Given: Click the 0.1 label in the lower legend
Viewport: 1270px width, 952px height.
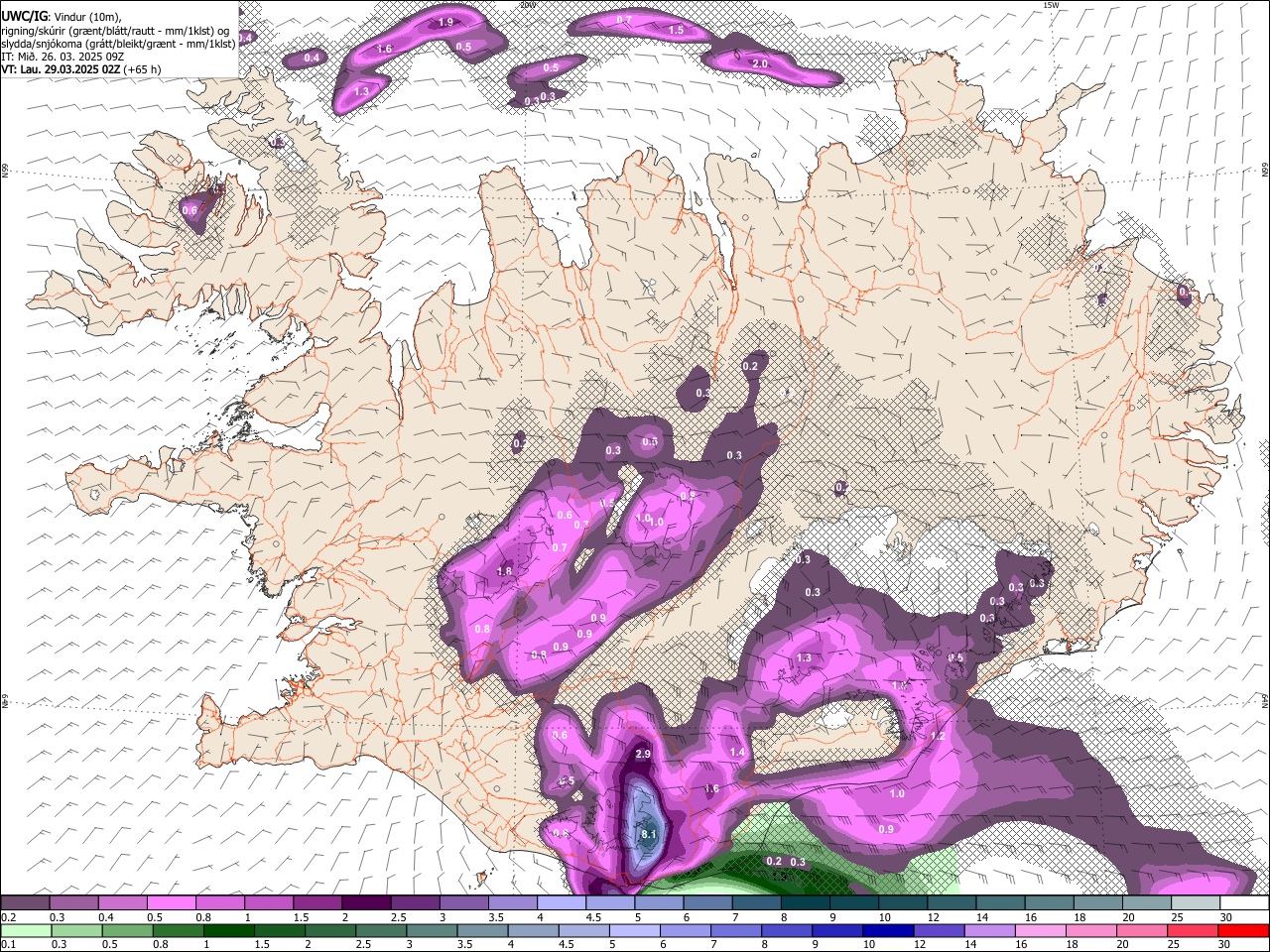Looking at the screenshot, I should point(7,944).
